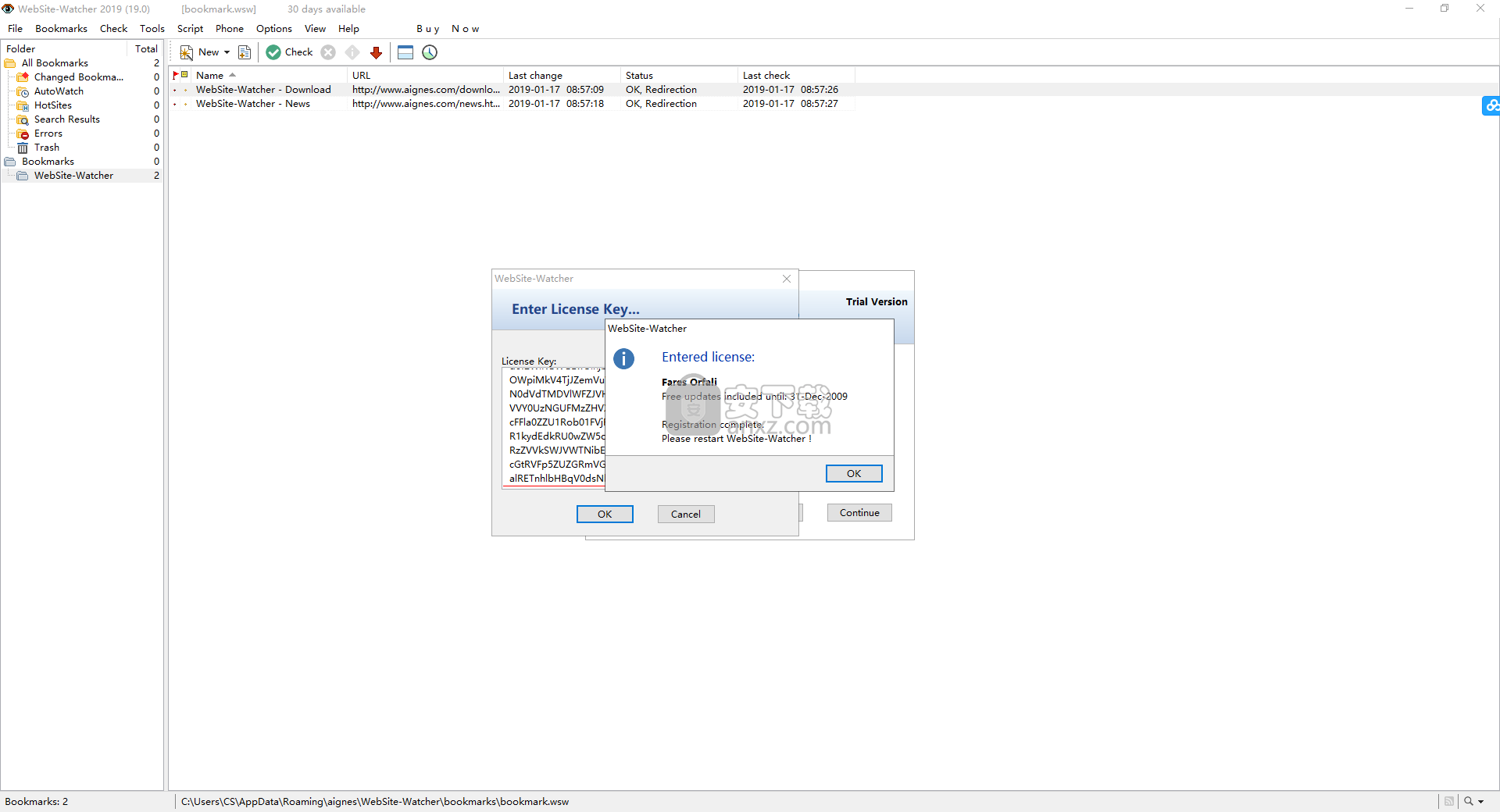Viewport: 1500px width, 812px height.
Task: Click the add bookmark document icon
Action: point(245,52)
